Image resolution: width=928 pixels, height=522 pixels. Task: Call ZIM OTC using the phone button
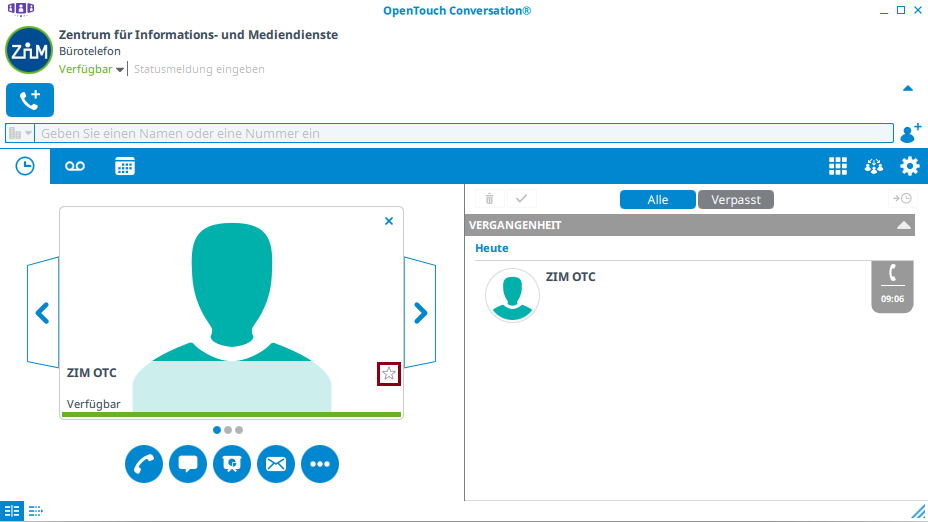(x=144, y=464)
